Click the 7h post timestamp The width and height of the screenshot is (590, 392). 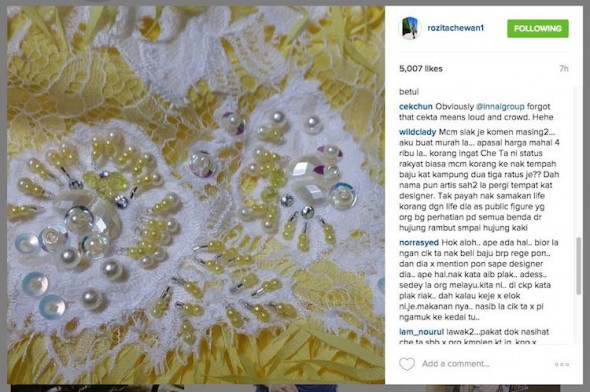[563, 68]
